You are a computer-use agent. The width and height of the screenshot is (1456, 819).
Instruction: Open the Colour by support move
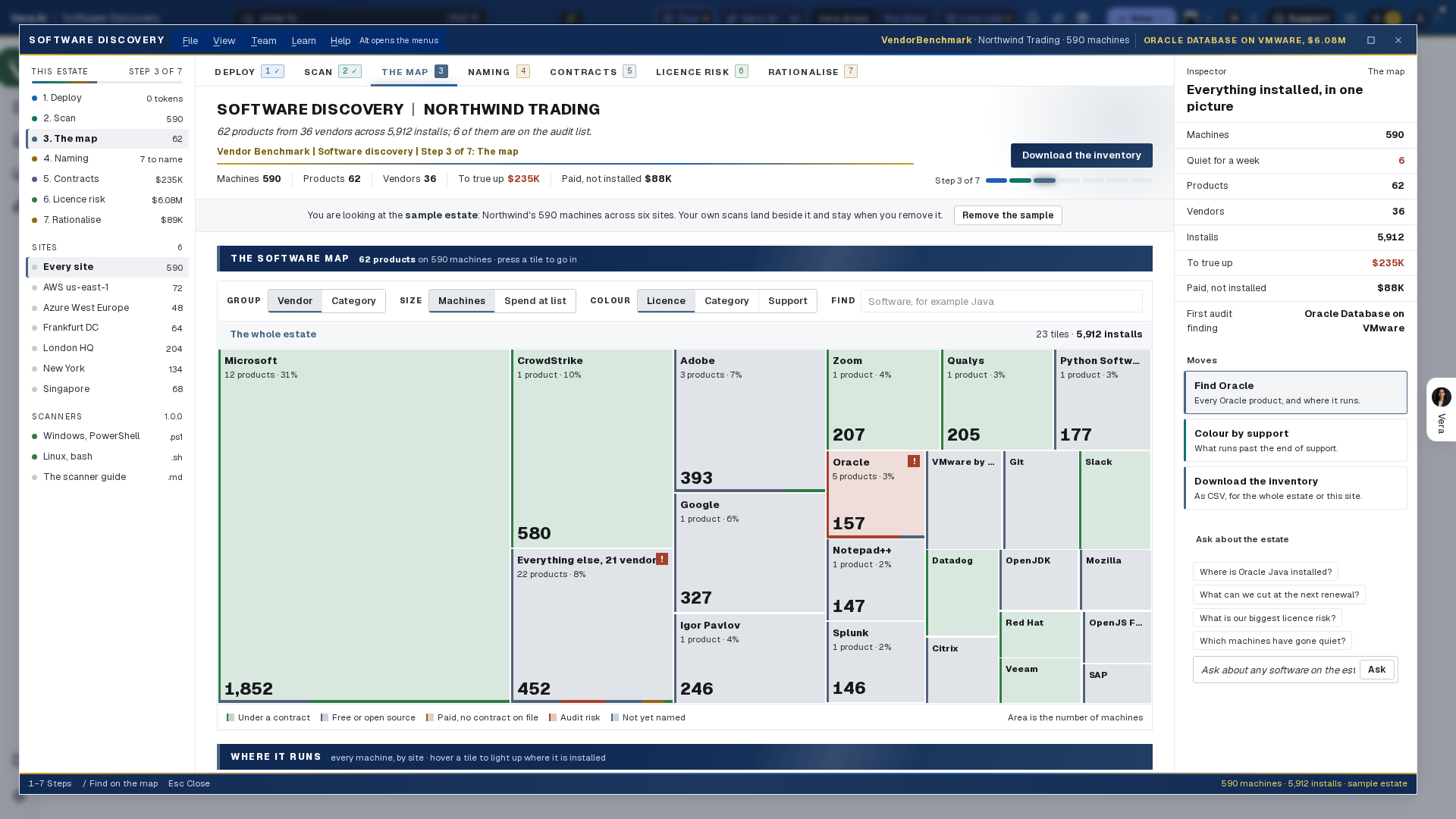(1295, 440)
